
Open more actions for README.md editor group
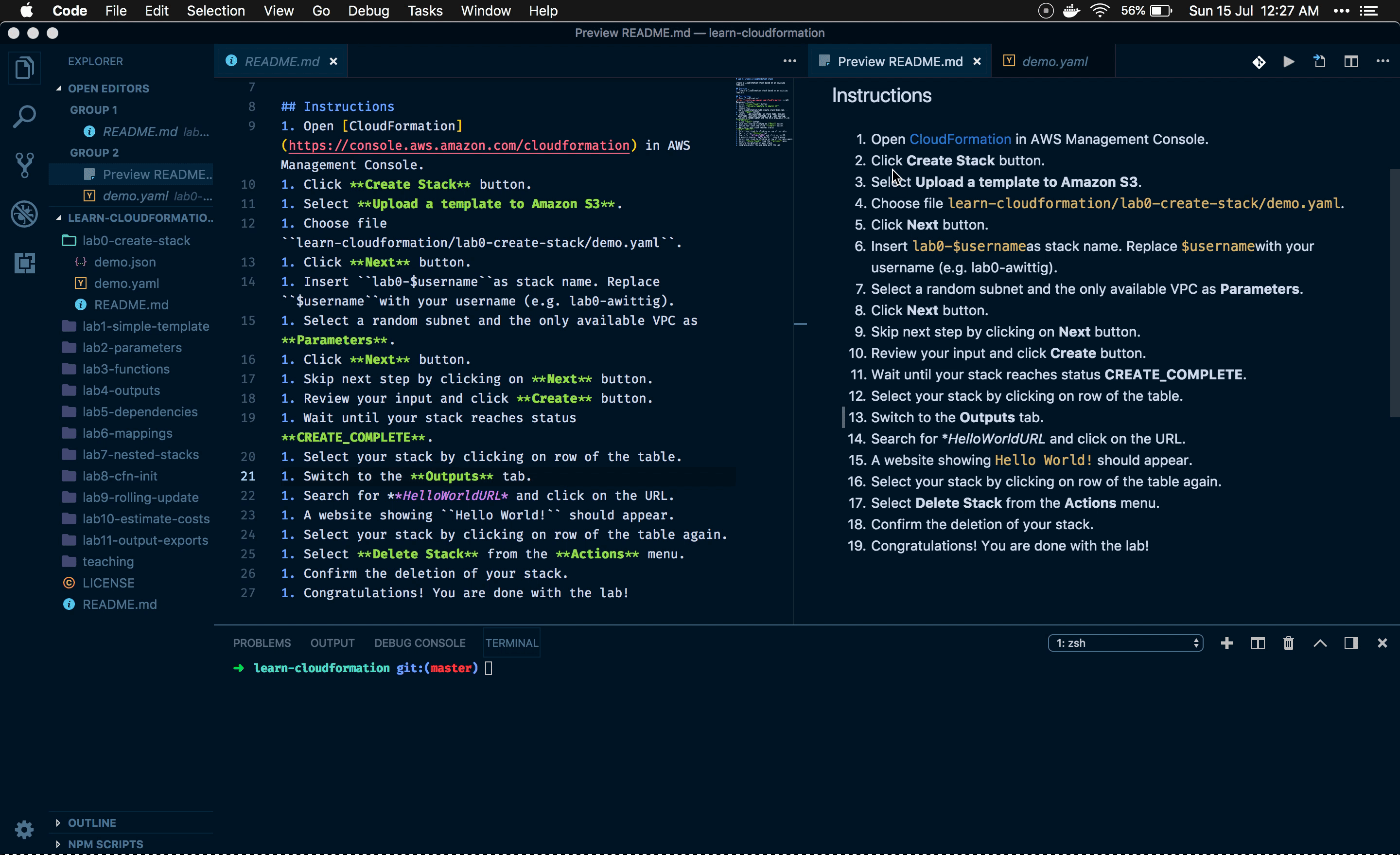tap(789, 61)
